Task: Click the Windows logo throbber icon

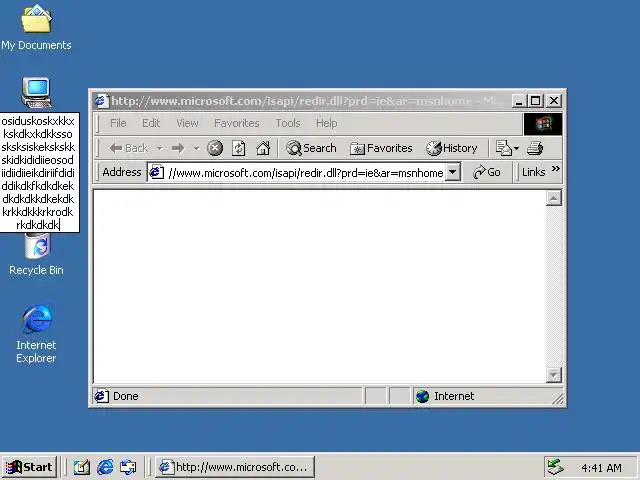Action: coord(543,124)
